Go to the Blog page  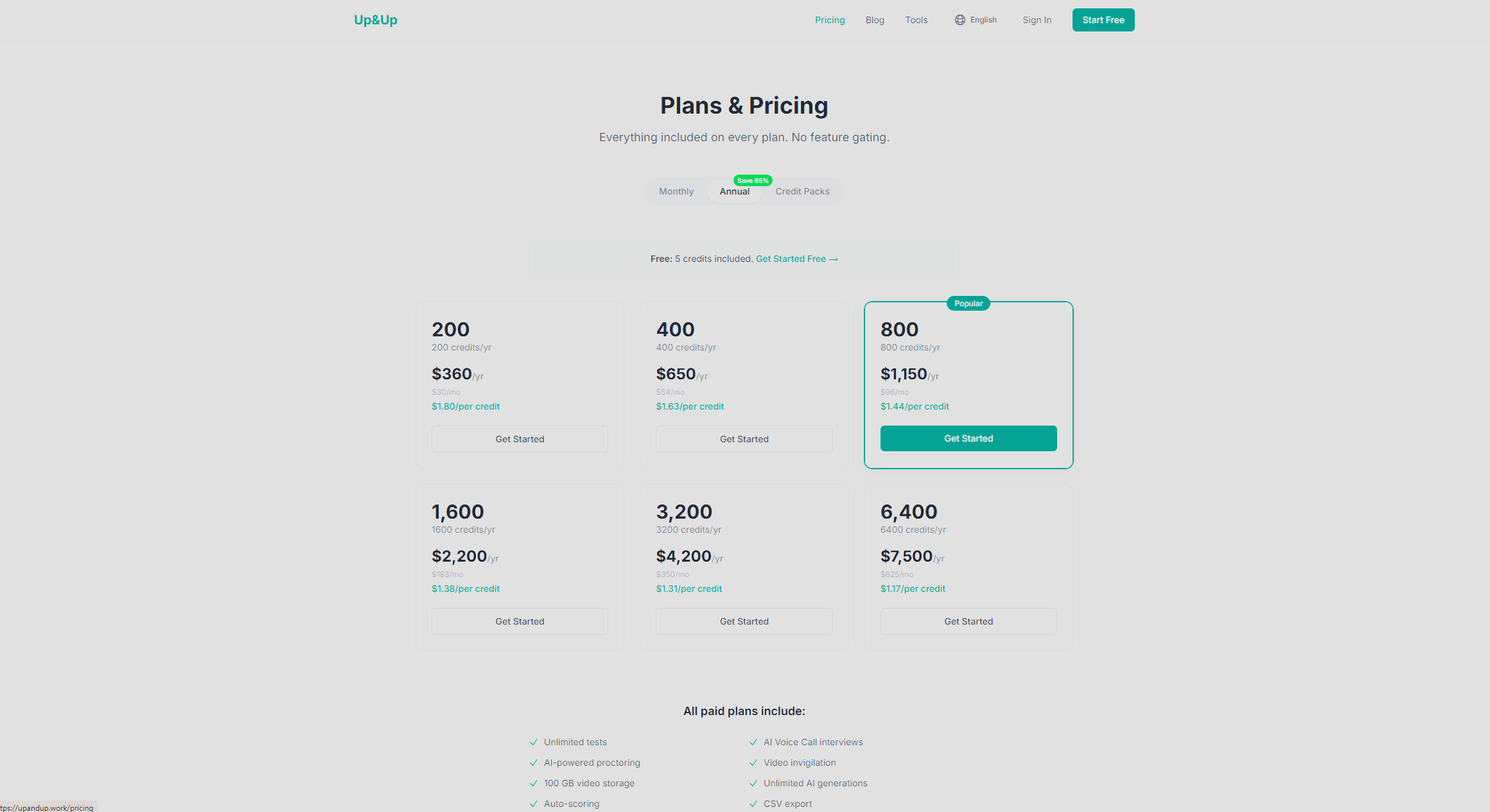click(875, 20)
